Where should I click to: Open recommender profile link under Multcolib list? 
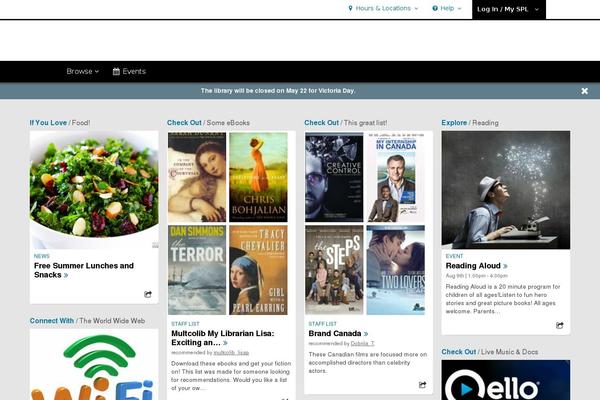tap(231, 353)
